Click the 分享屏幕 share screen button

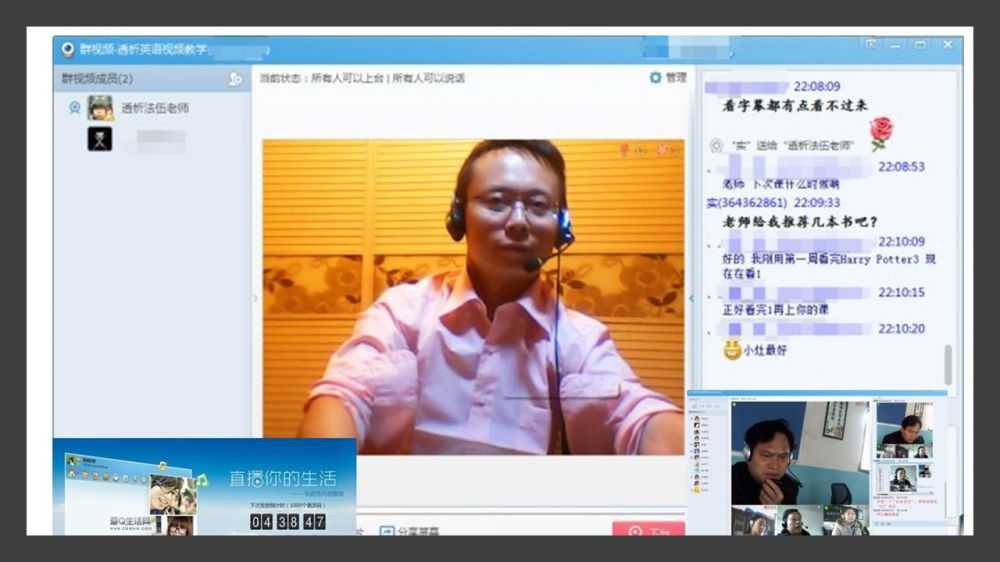[409, 530]
